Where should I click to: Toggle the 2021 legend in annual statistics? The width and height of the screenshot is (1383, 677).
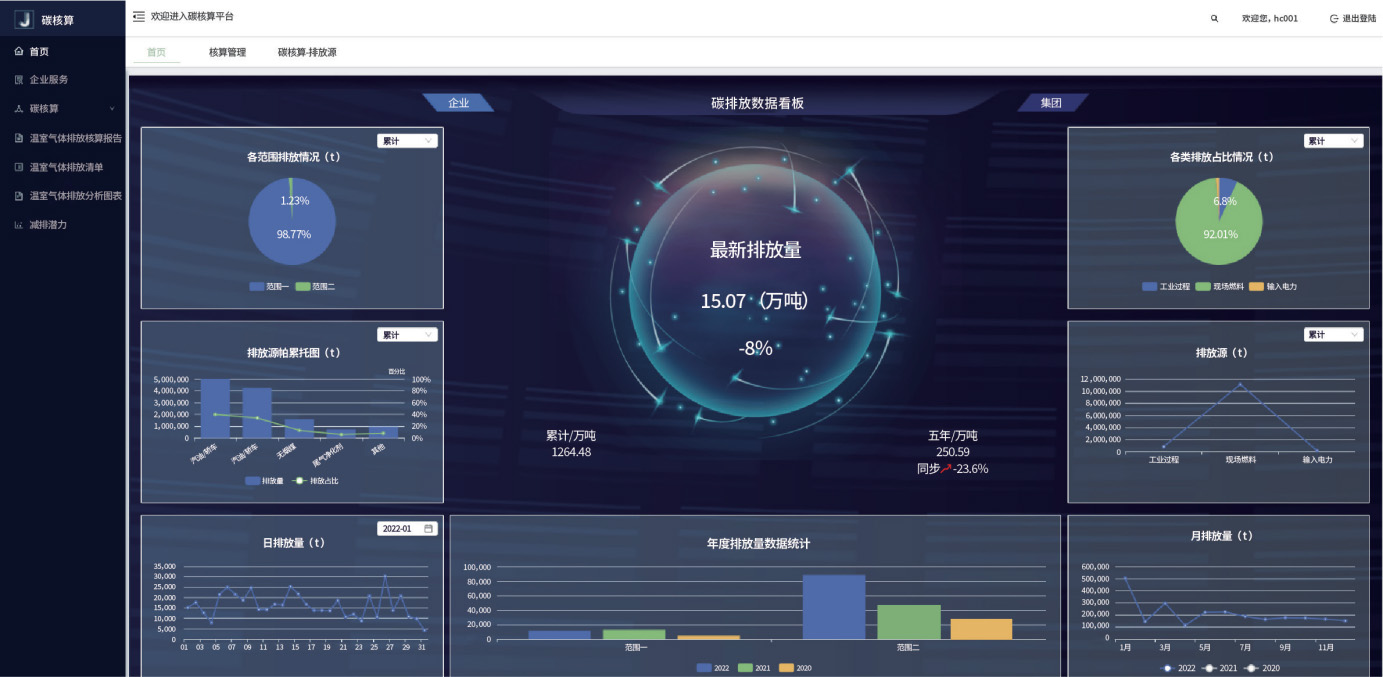click(x=759, y=667)
